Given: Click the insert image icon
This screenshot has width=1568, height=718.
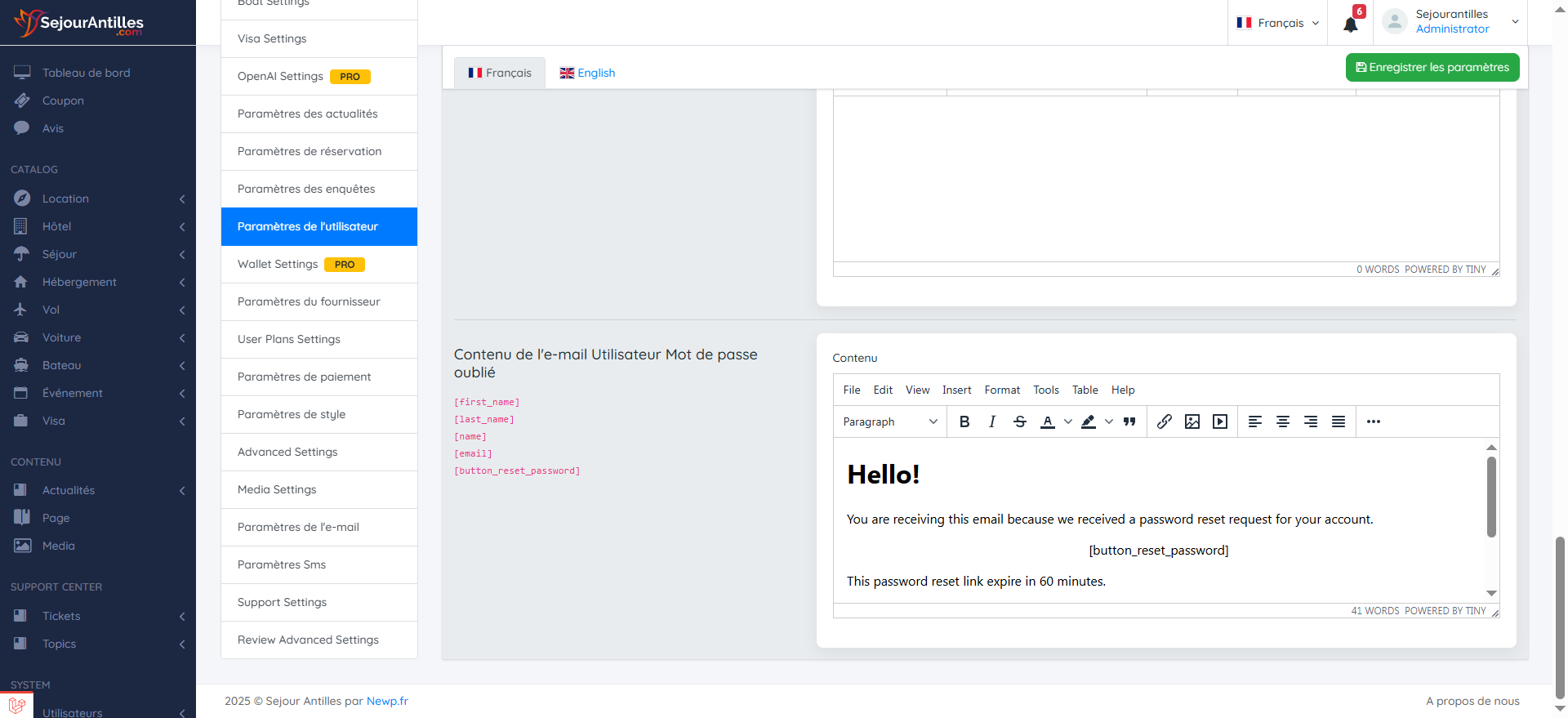Looking at the screenshot, I should (x=1192, y=421).
